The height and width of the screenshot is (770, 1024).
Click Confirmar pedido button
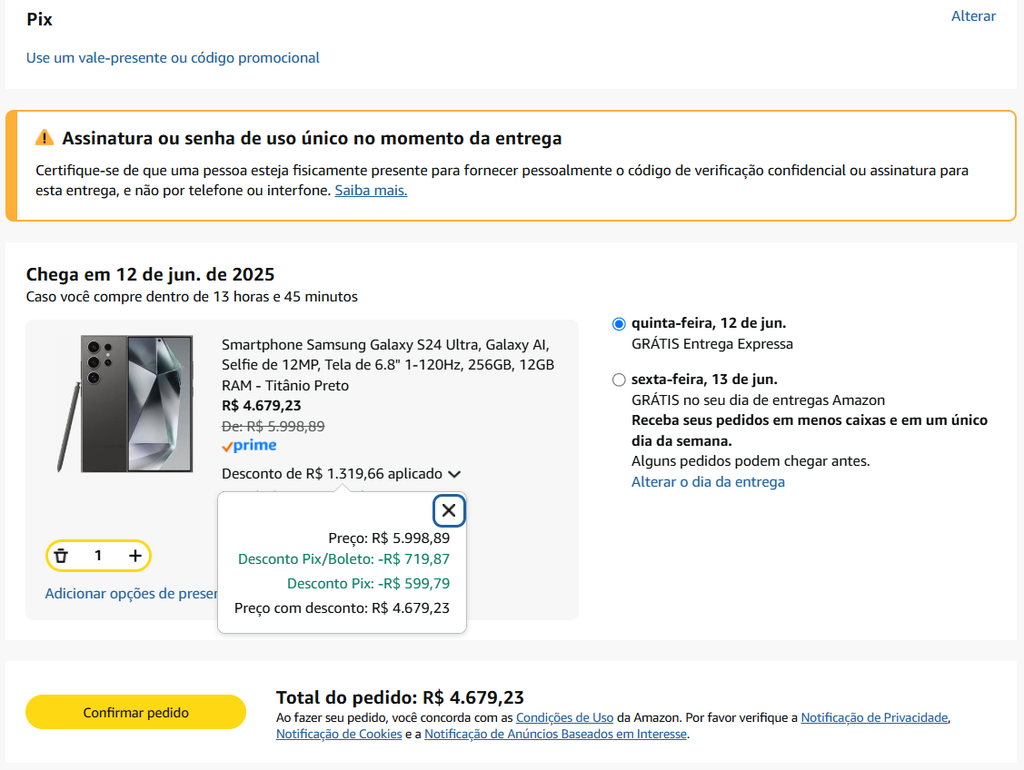(x=136, y=712)
